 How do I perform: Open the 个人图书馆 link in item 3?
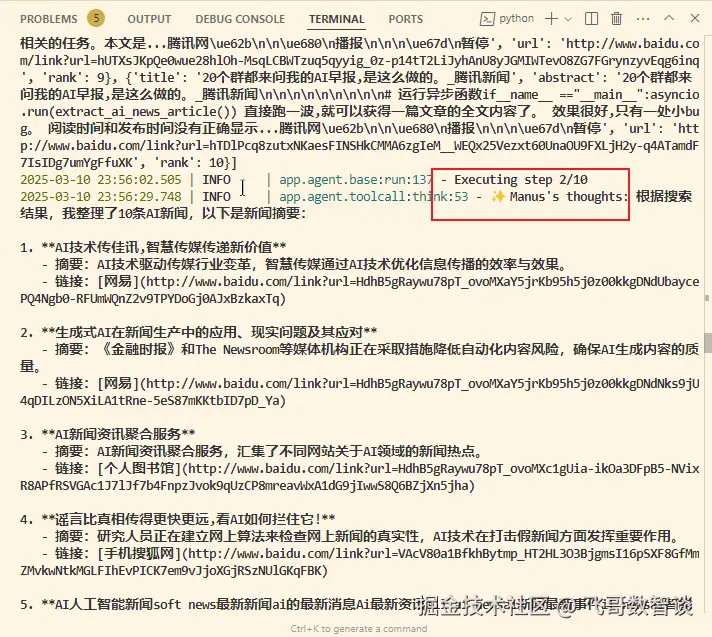click(x=360, y=477)
